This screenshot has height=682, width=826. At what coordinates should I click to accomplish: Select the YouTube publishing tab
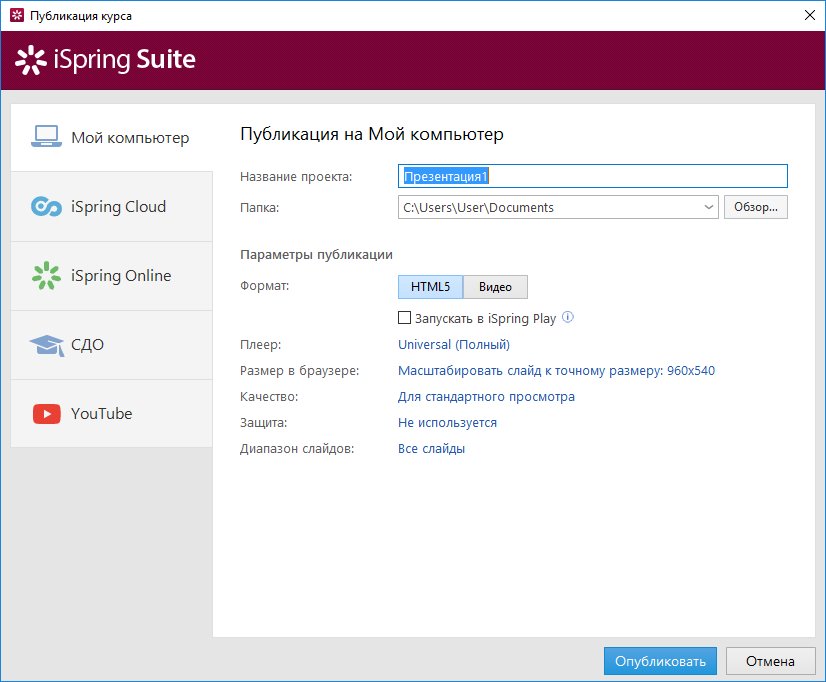112,413
